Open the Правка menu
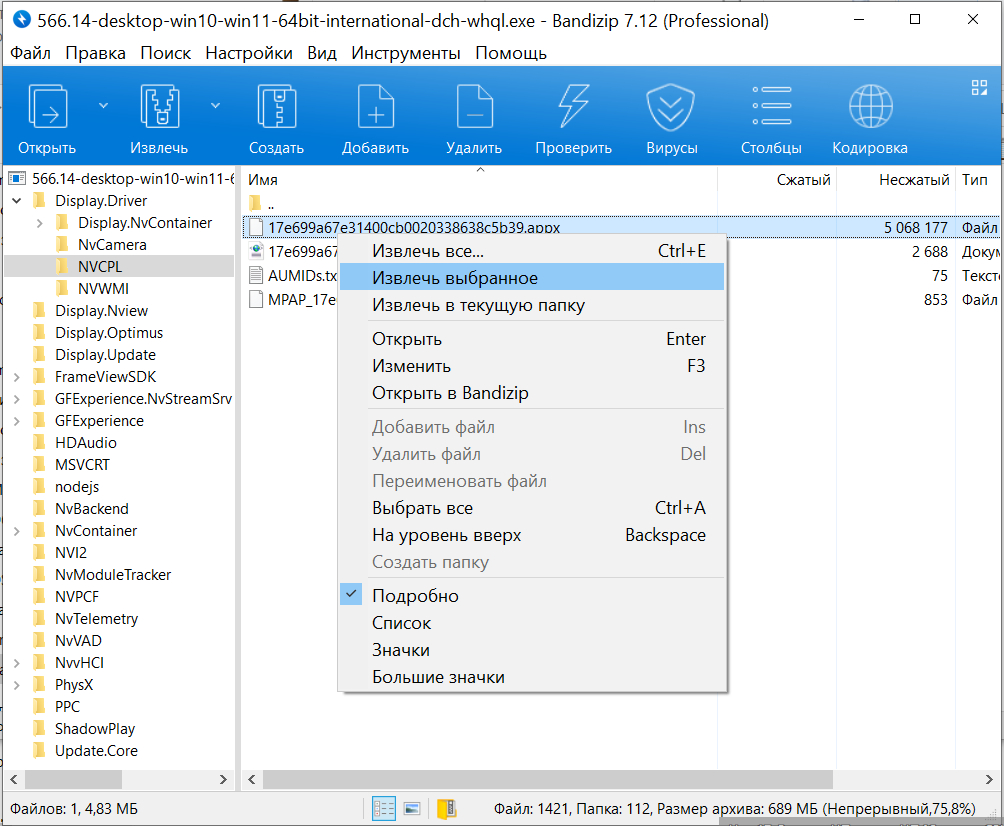Viewport: 1004px width, 826px height. click(95, 53)
